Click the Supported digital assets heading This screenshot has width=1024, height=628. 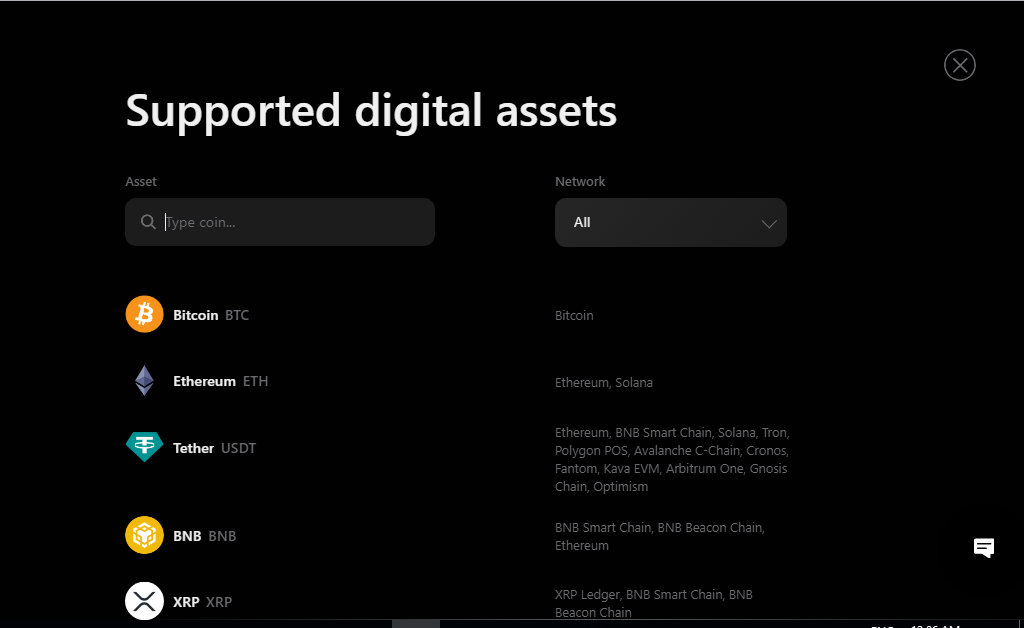[371, 111]
